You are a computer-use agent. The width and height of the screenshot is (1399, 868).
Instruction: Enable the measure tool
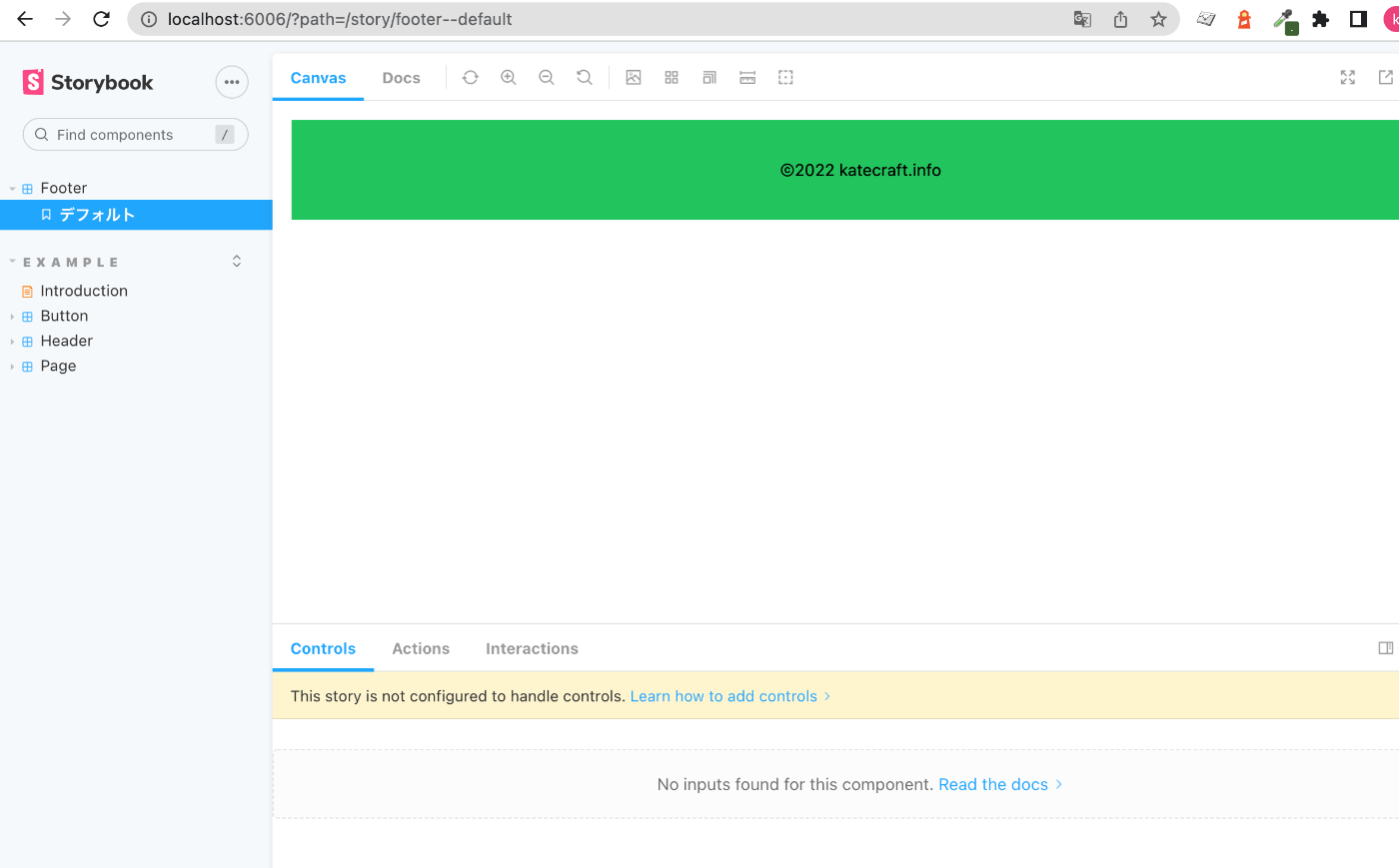coord(747,78)
